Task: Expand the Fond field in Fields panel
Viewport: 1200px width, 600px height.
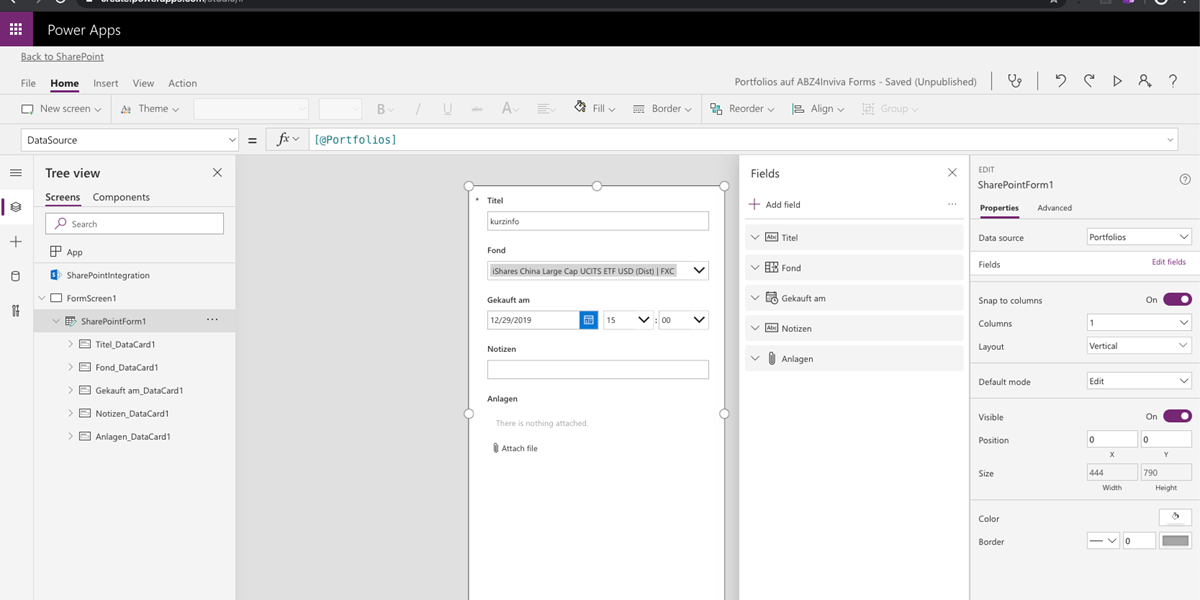Action: 754,267
